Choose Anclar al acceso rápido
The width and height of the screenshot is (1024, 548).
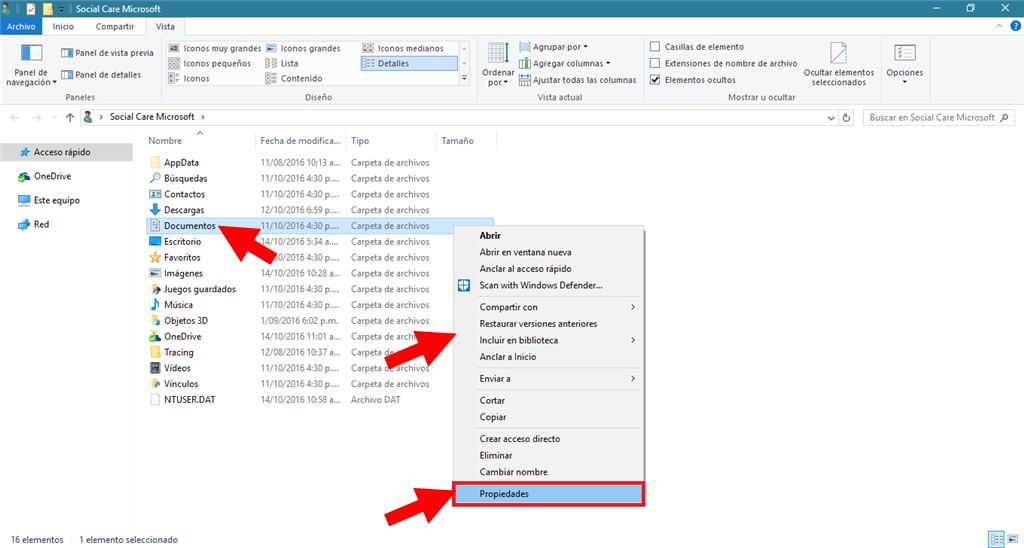(x=549, y=268)
